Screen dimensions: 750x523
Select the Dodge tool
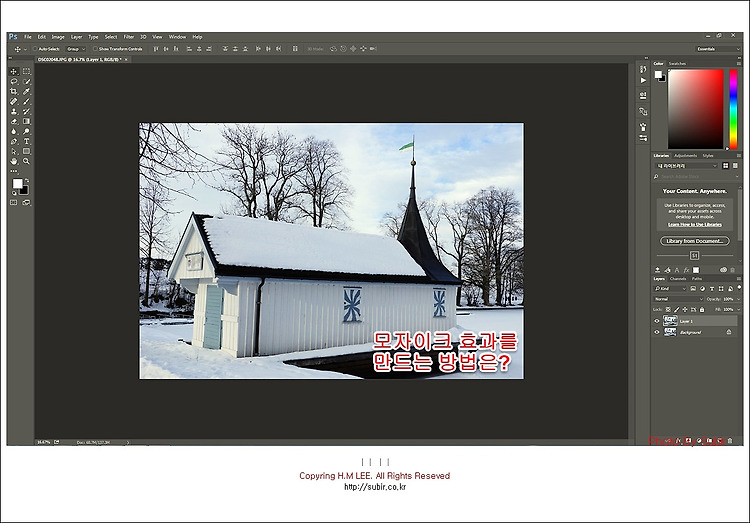click(x=26, y=132)
